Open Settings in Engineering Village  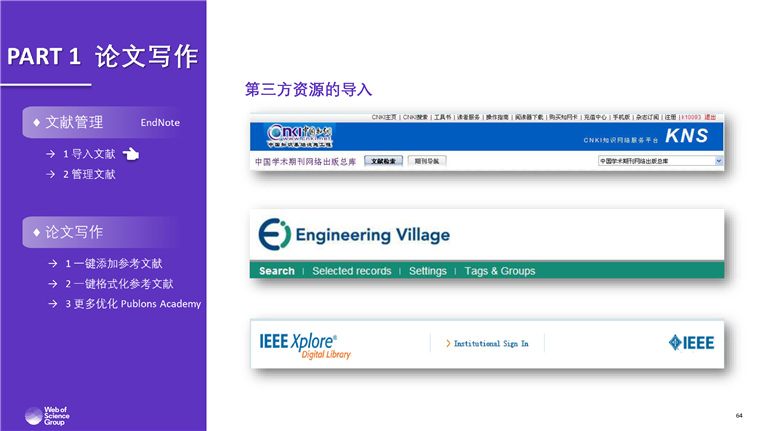[428, 271]
